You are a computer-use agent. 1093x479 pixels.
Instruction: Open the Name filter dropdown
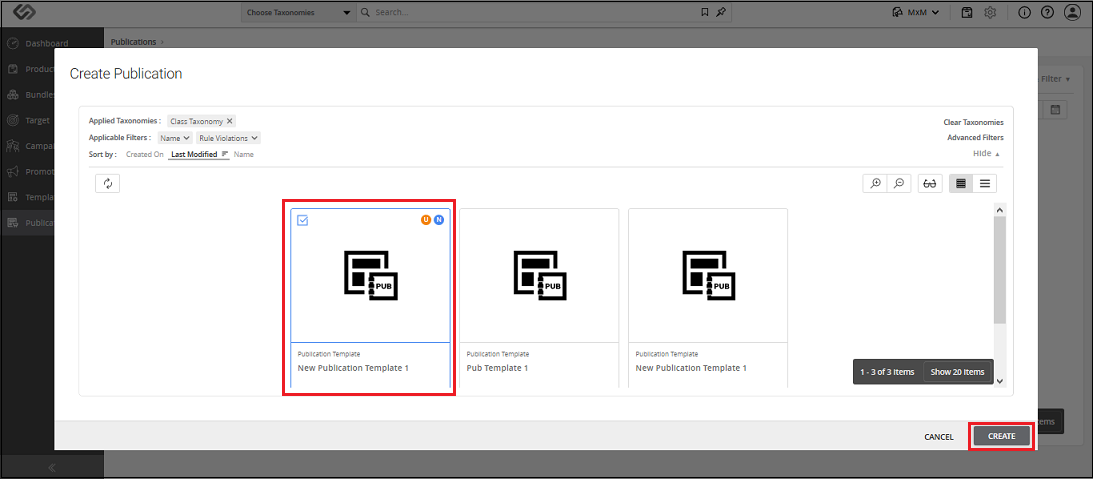click(175, 138)
